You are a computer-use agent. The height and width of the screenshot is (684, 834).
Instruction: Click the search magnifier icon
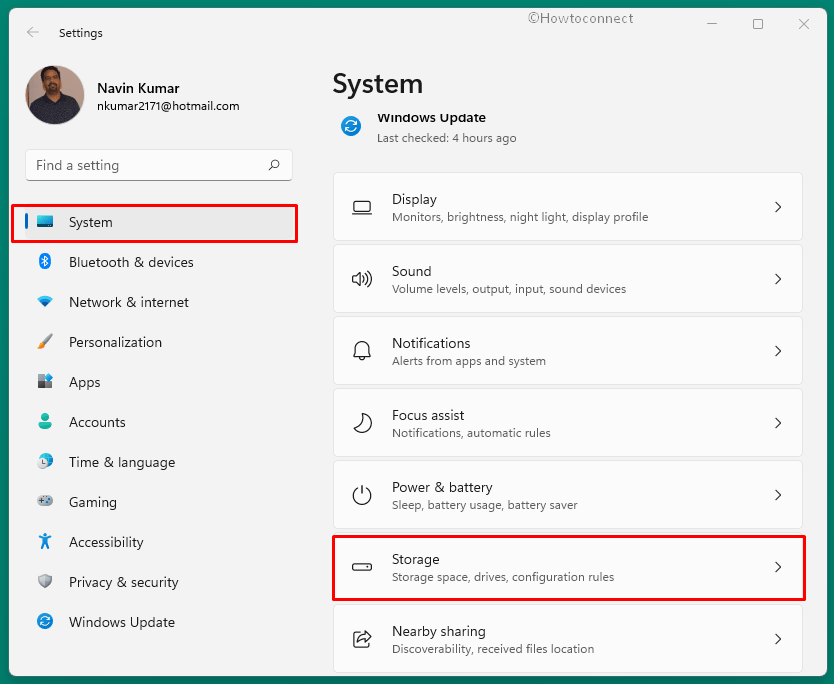click(274, 165)
